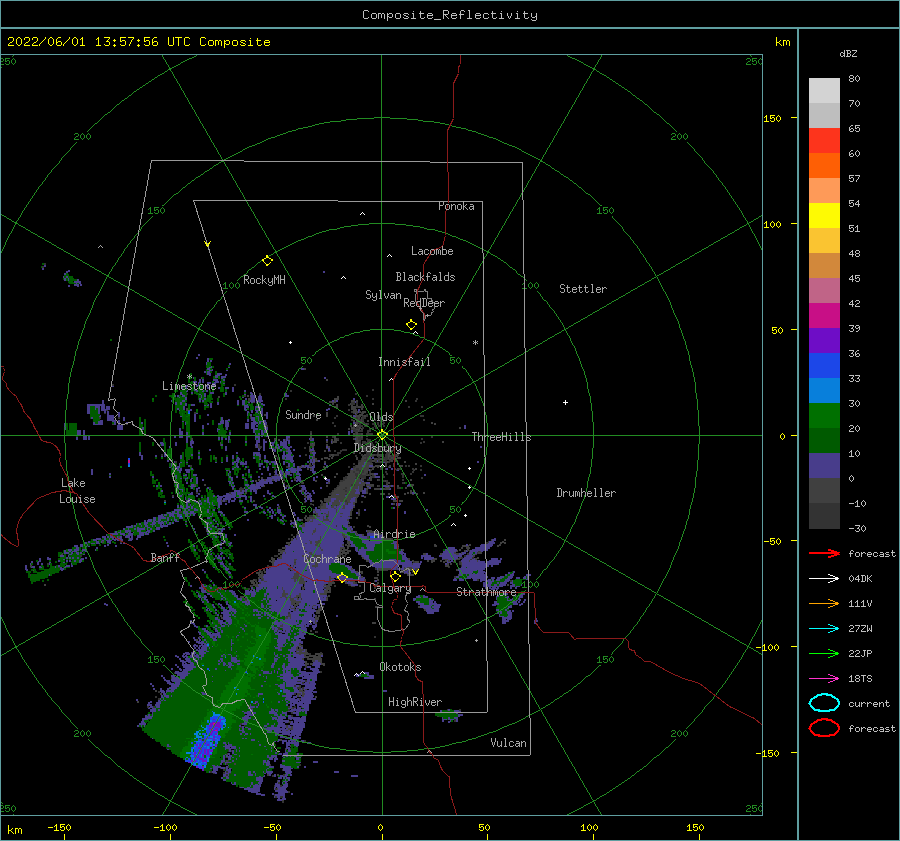Screen dimensions: 900x841
Task: Click the 20 dBZ green color swatch
Action: pos(824,416)
